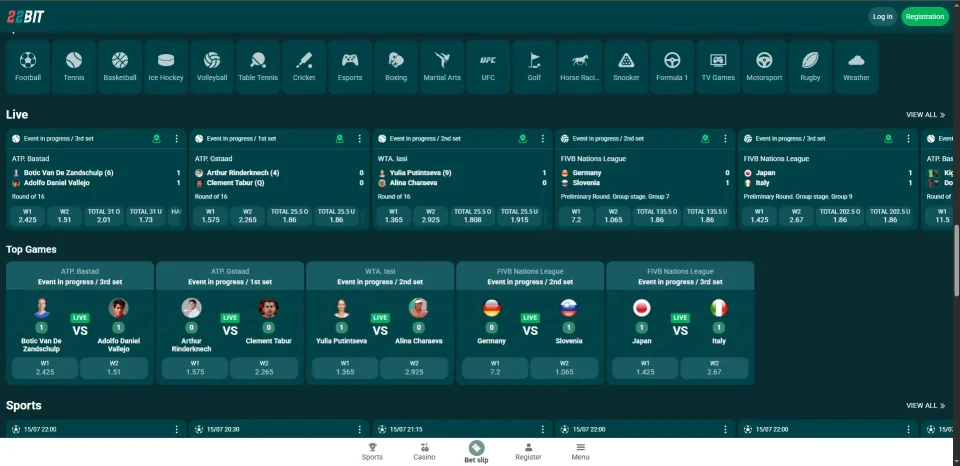Bet W2 2.265 in Live Gstaad card
The height and width of the screenshot is (466, 960).
[x=247, y=216]
